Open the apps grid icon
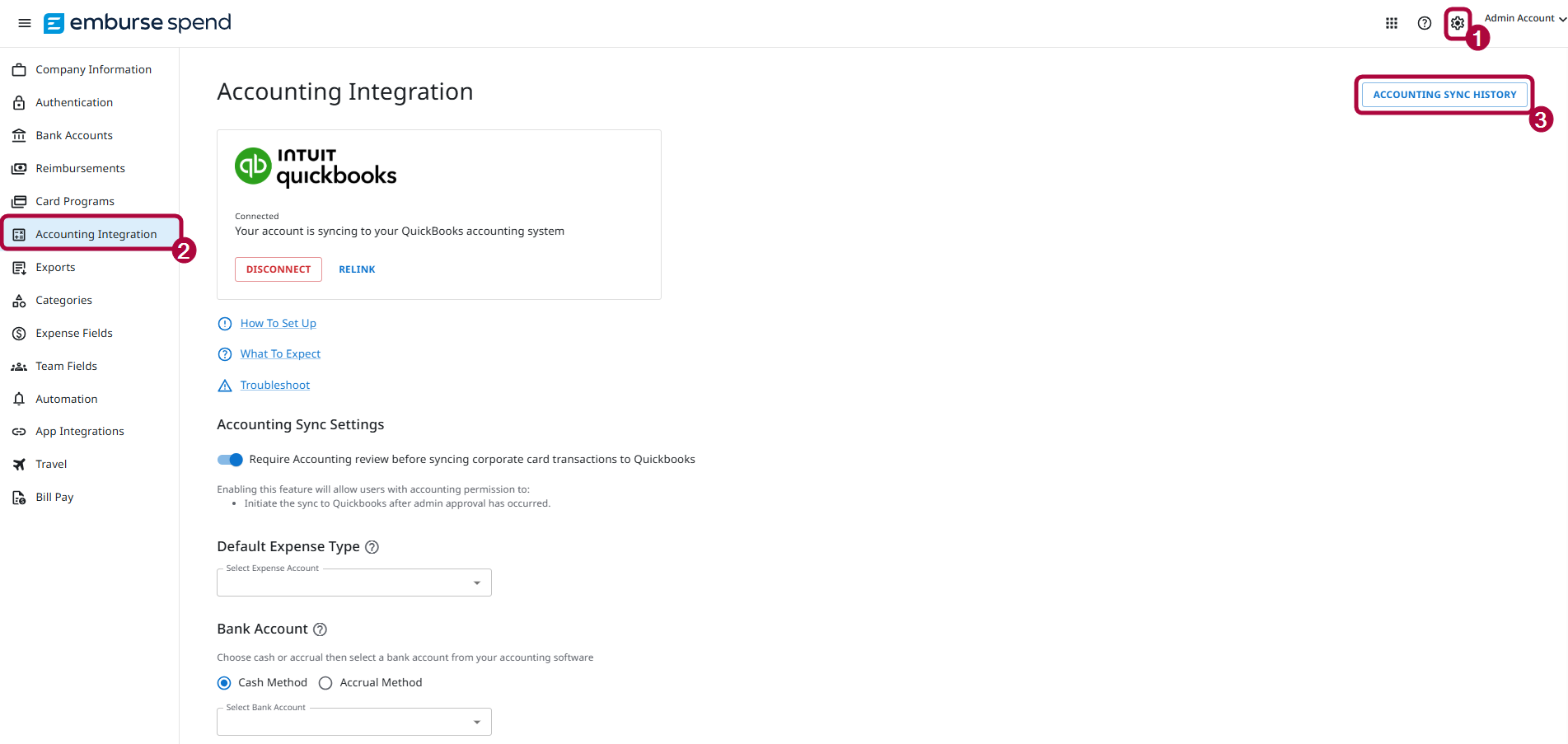Image resolution: width=1568 pixels, height=744 pixels. pos(1392,23)
